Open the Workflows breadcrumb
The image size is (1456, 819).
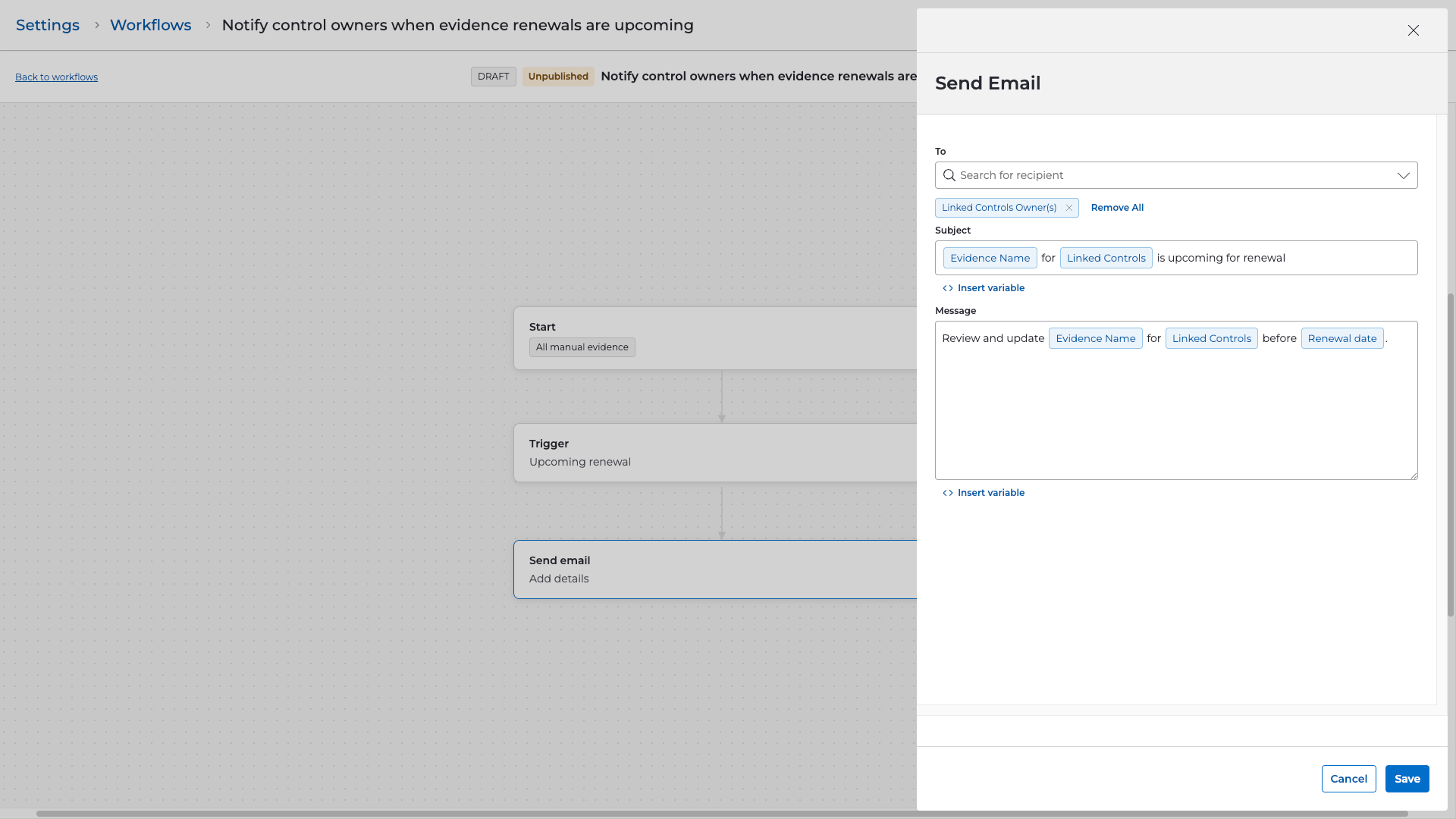[x=150, y=25]
